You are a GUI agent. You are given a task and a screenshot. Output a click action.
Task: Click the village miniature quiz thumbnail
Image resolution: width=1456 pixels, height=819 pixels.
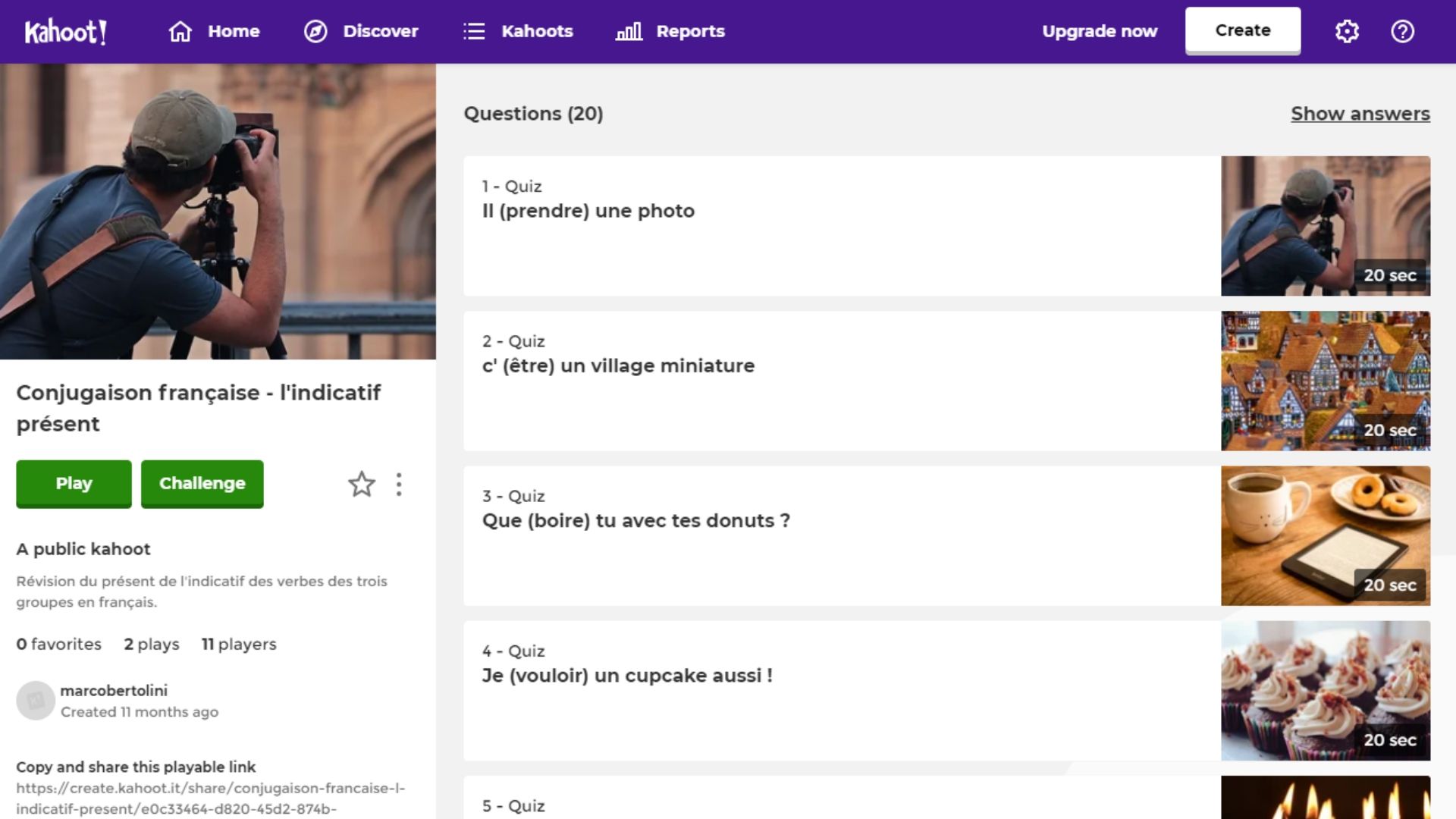click(x=1325, y=380)
